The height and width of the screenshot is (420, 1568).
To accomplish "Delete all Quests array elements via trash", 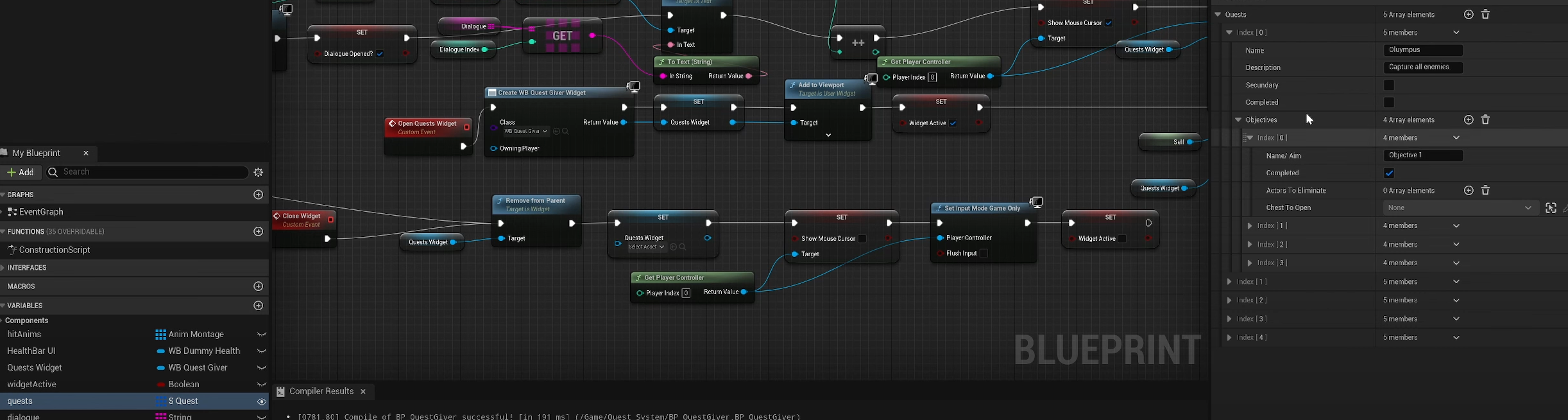I will point(1486,15).
